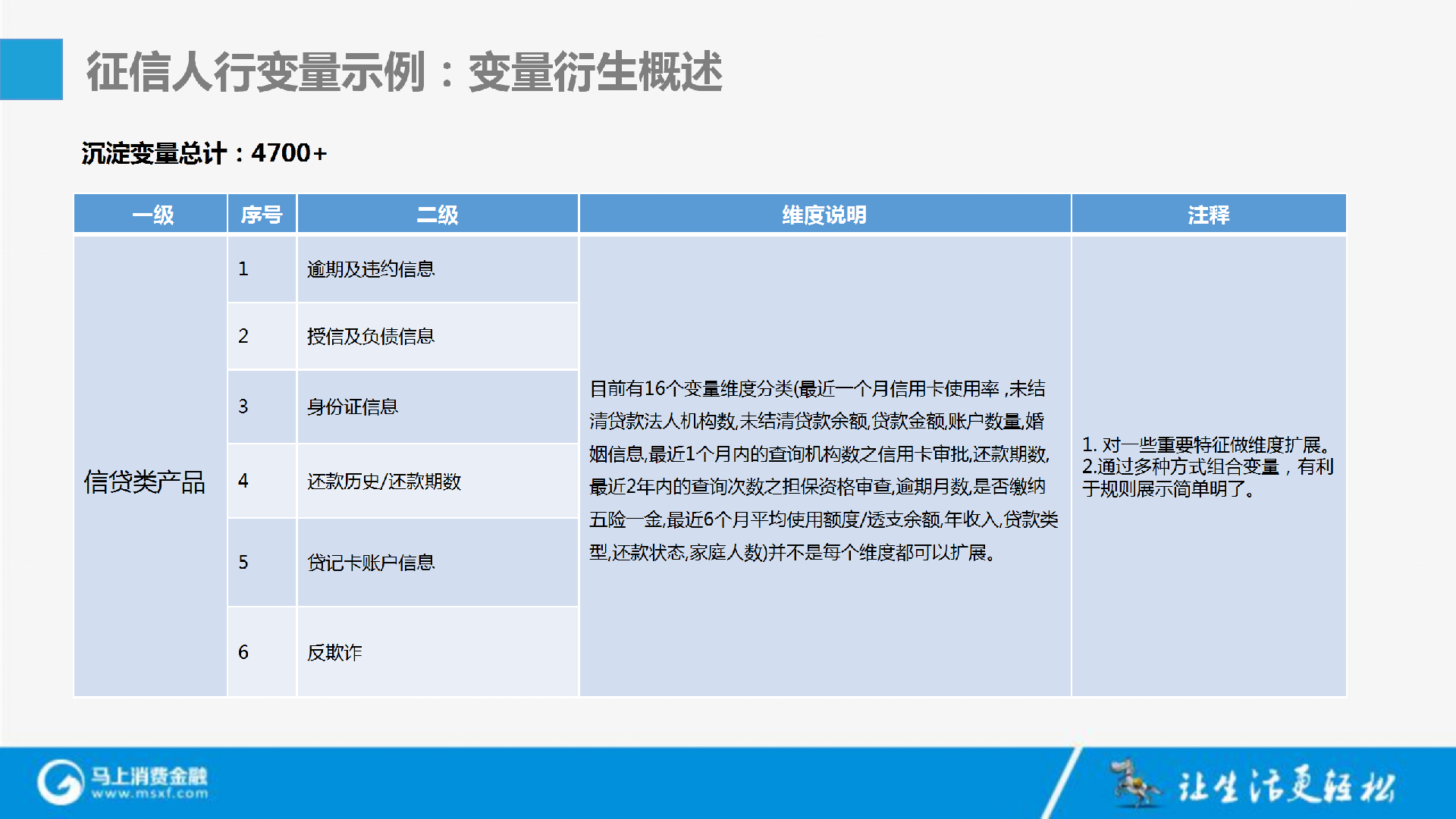Click the note 对一些重要特征做维度扩展
Viewport: 1456px width, 819px height.
click(1207, 444)
